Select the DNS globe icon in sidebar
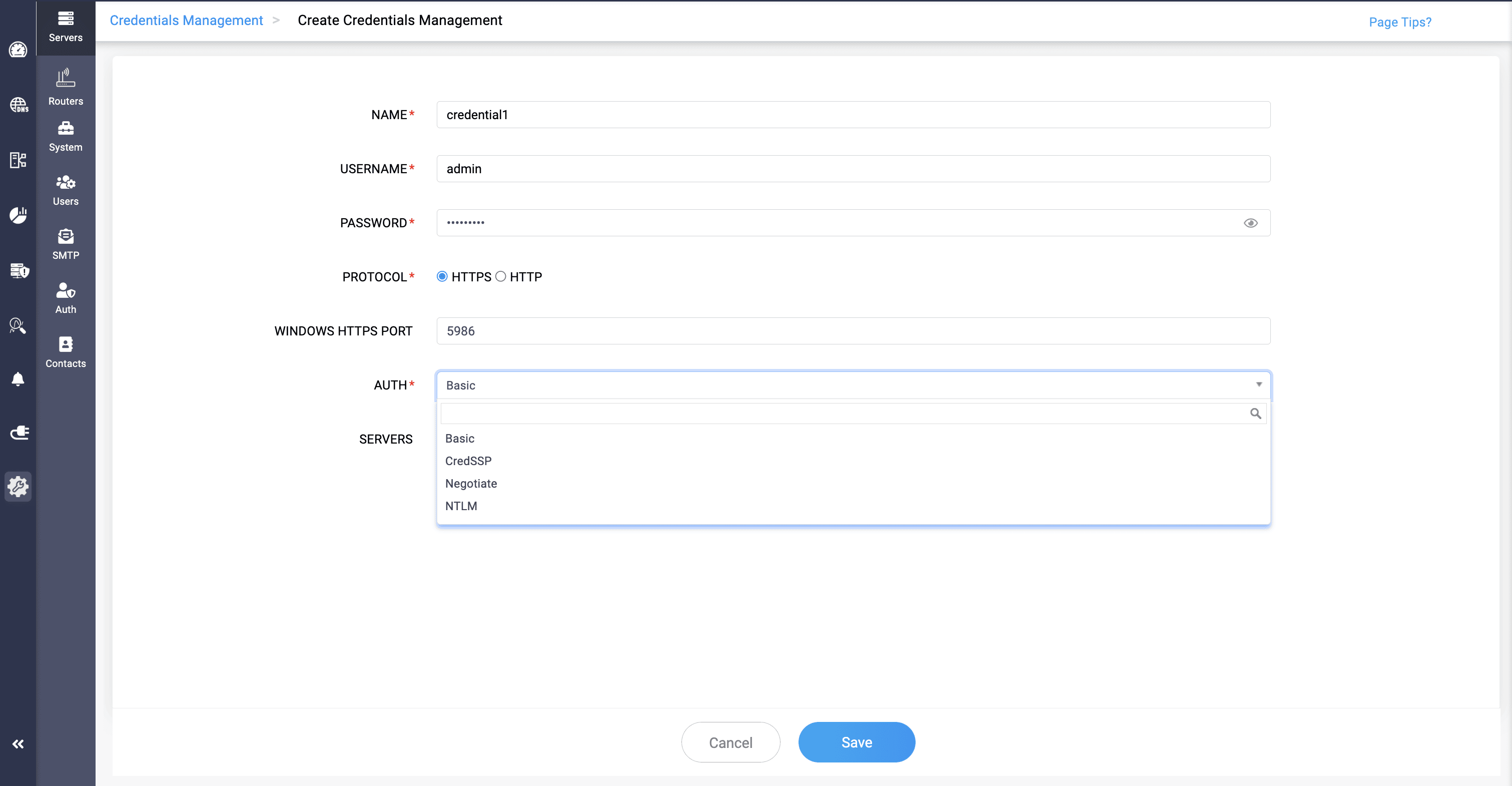 (18, 105)
